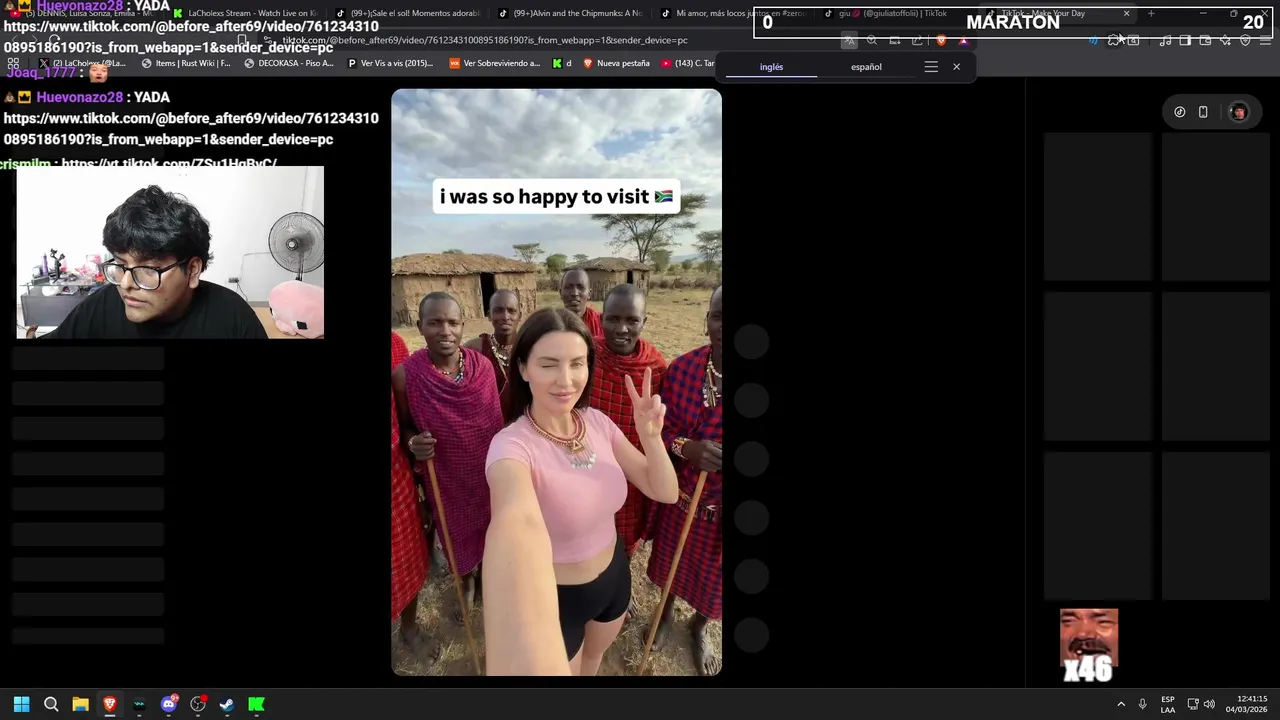This screenshot has height=720, width=1280.
Task: Click the TikTok coins icon near profile
Action: 1180,112
